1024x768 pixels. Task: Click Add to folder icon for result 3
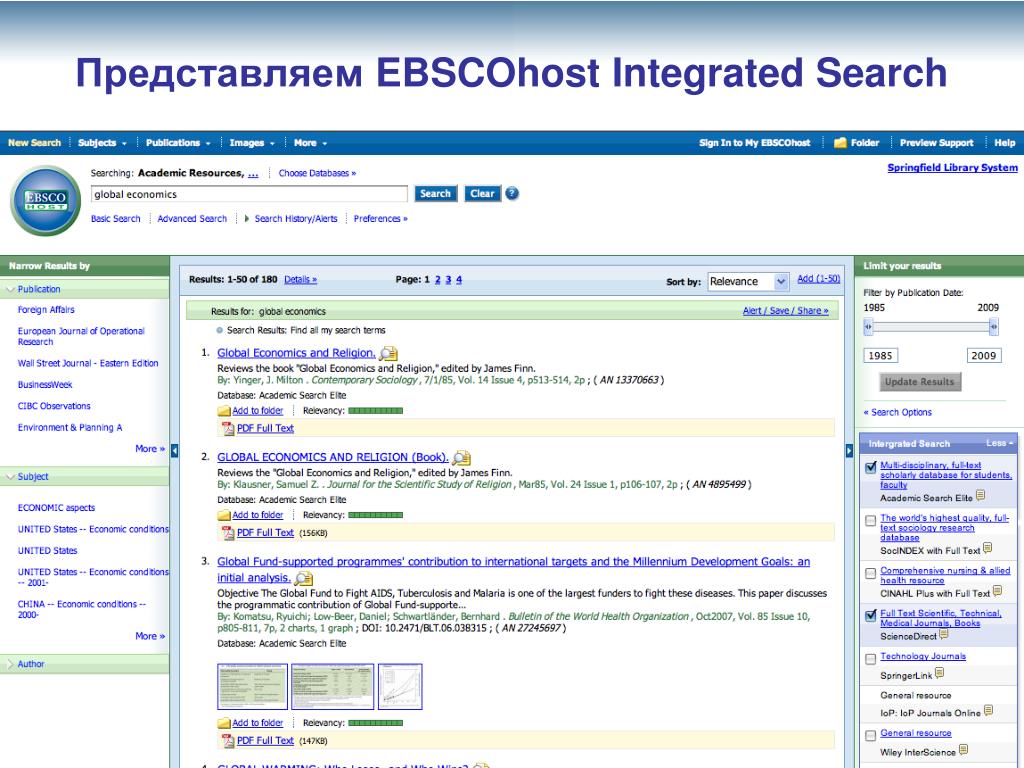pos(224,723)
